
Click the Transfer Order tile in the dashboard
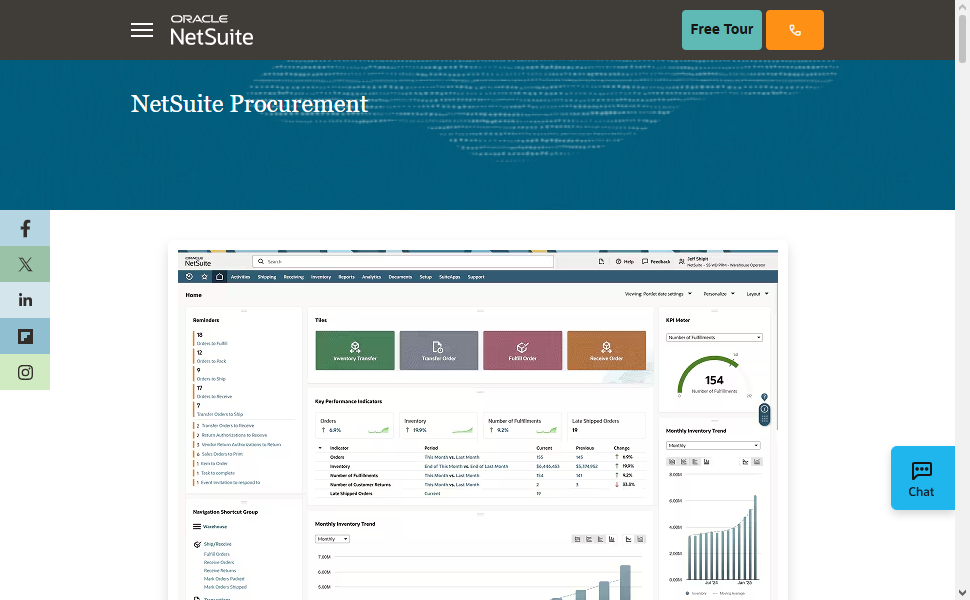click(439, 351)
